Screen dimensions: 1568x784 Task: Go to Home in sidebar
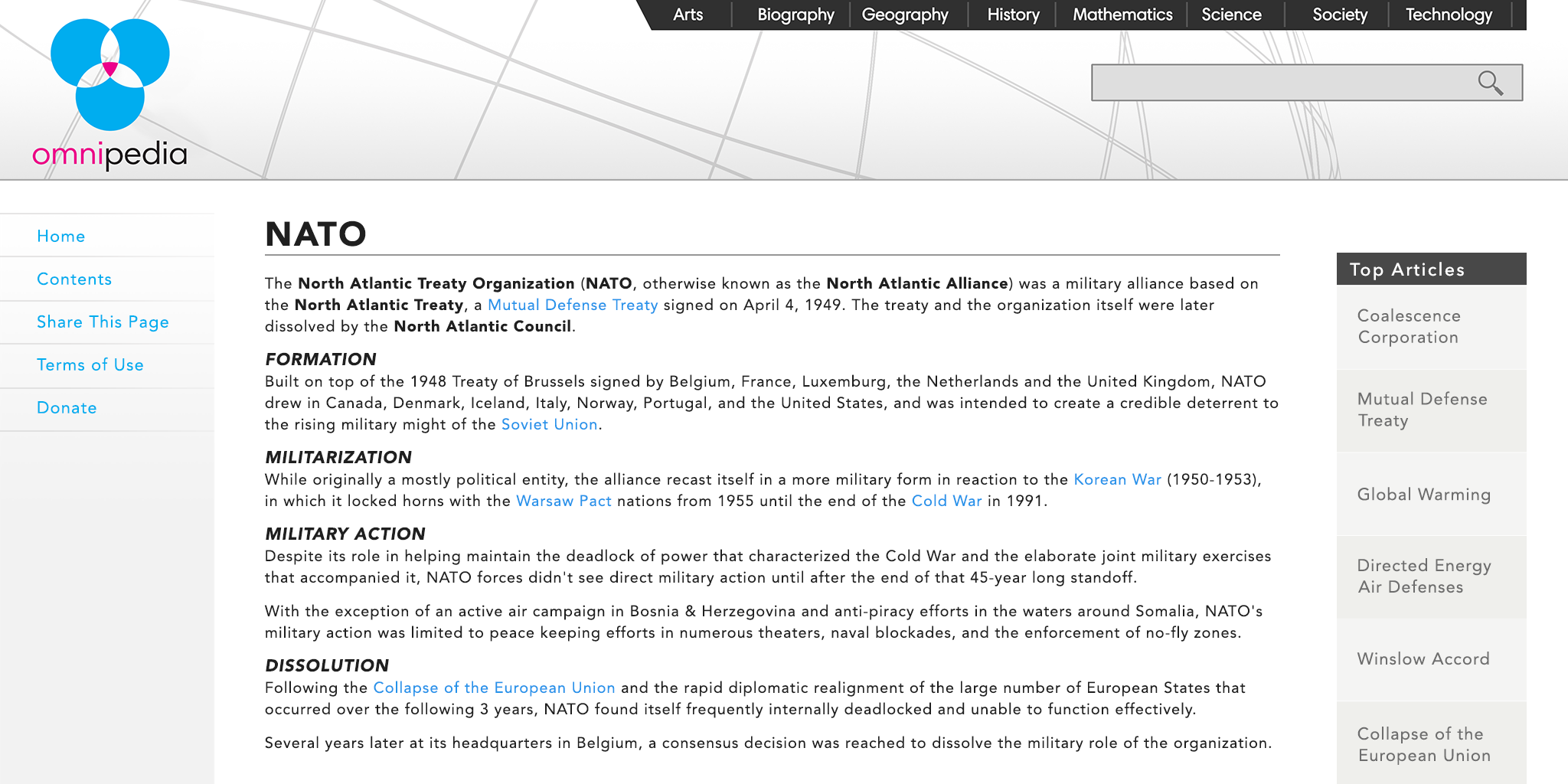click(x=61, y=236)
